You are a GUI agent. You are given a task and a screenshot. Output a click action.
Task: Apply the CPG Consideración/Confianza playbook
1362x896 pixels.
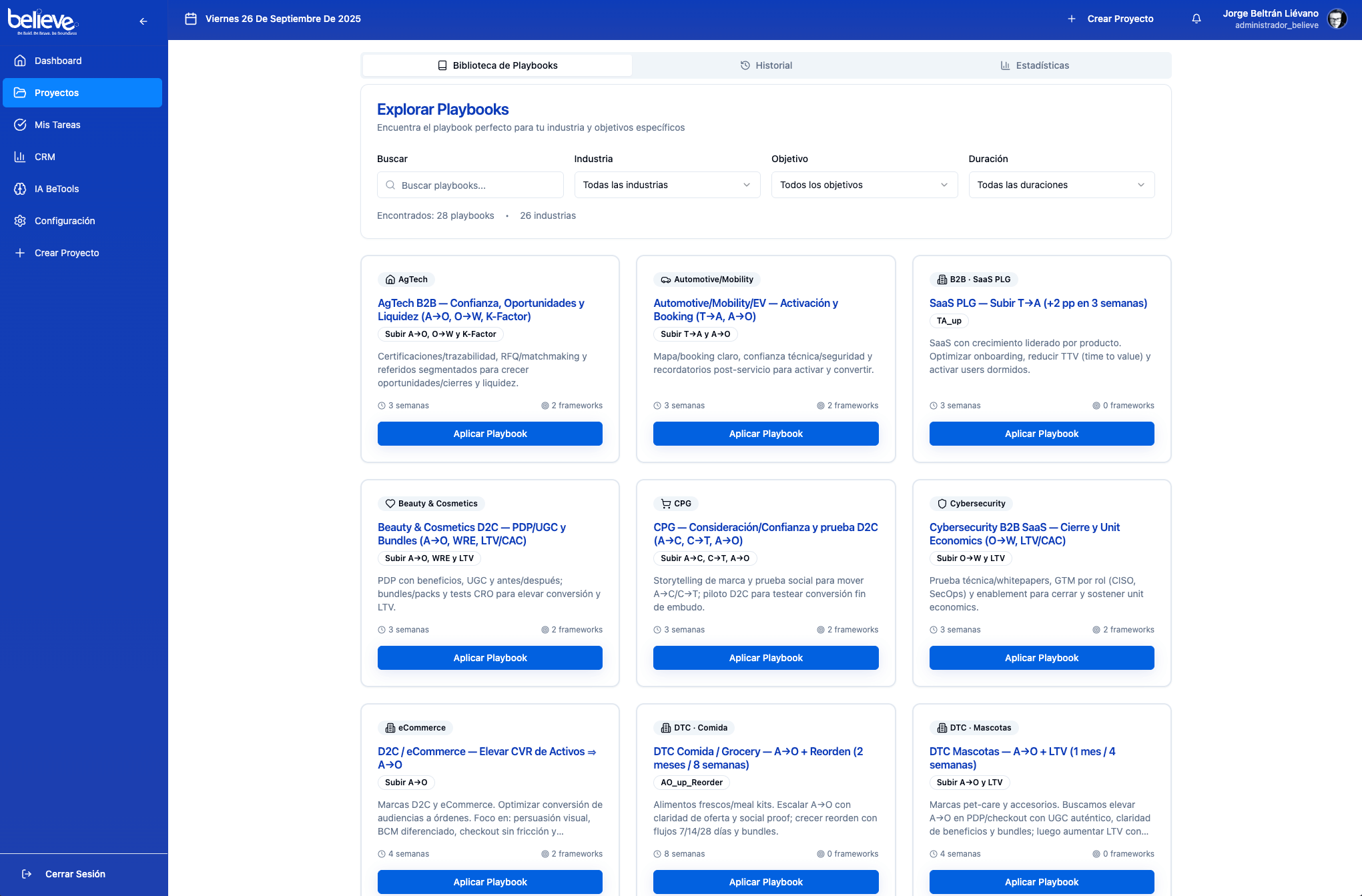pos(765,658)
